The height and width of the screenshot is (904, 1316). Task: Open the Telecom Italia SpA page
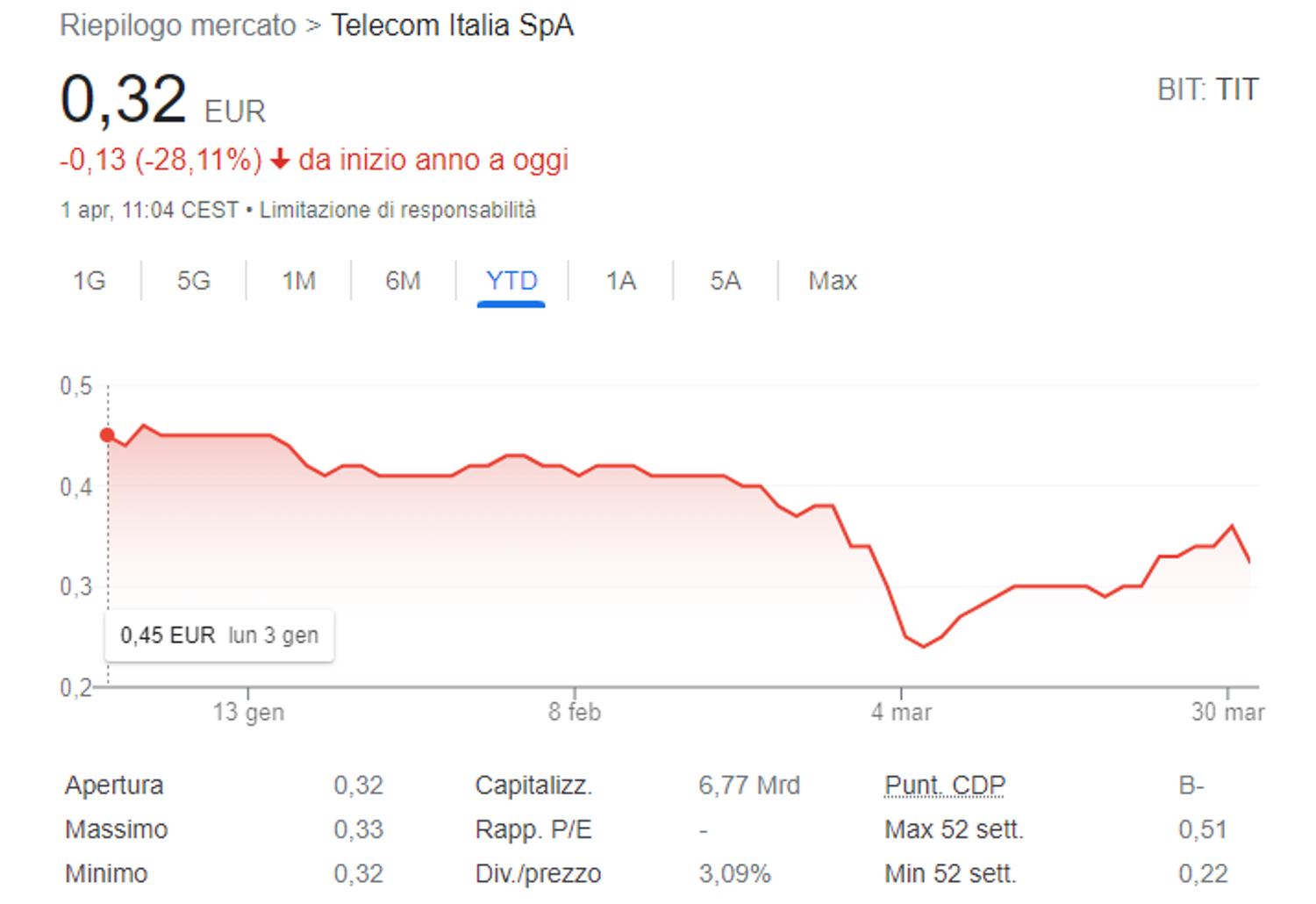coord(452,25)
